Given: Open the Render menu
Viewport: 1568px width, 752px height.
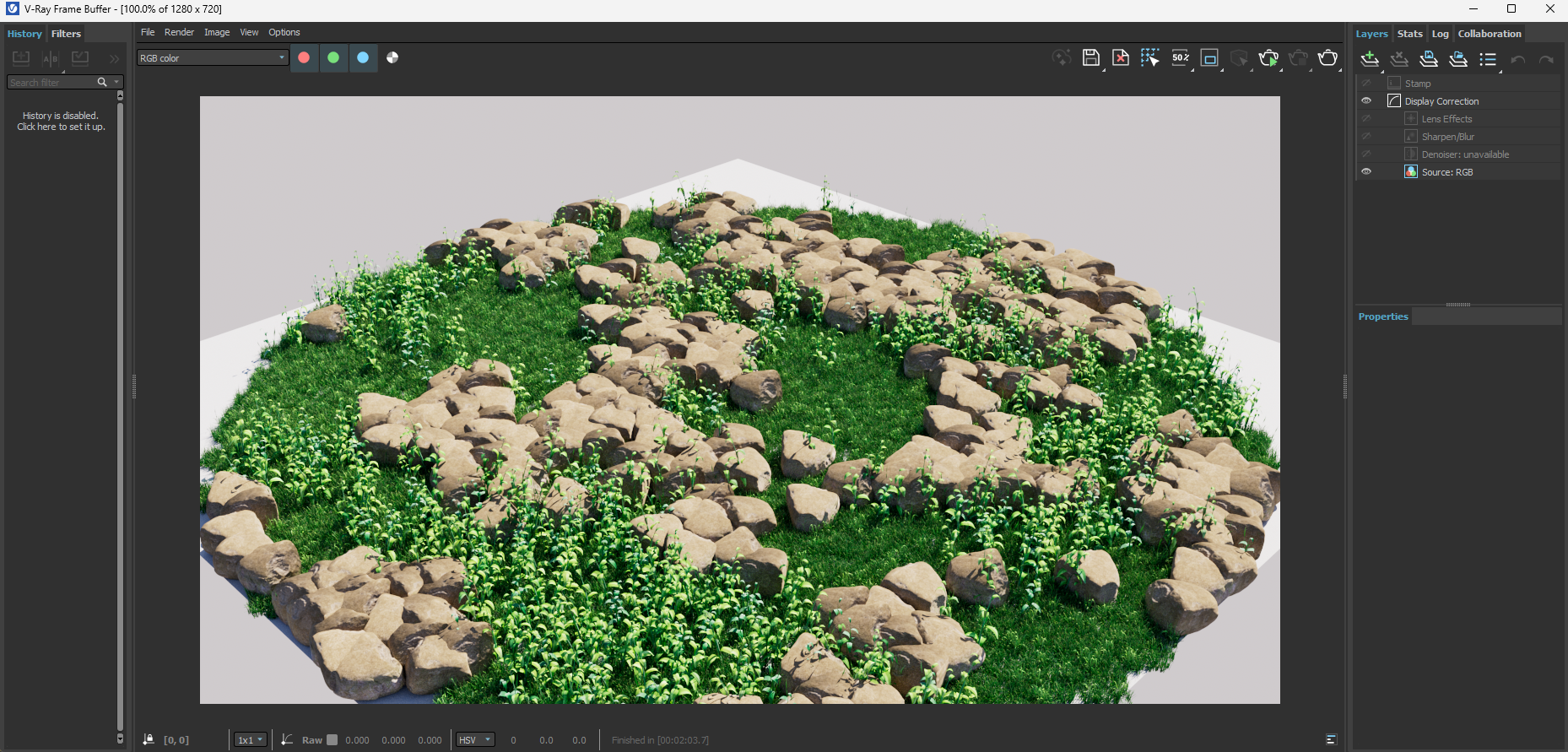Looking at the screenshot, I should [179, 32].
